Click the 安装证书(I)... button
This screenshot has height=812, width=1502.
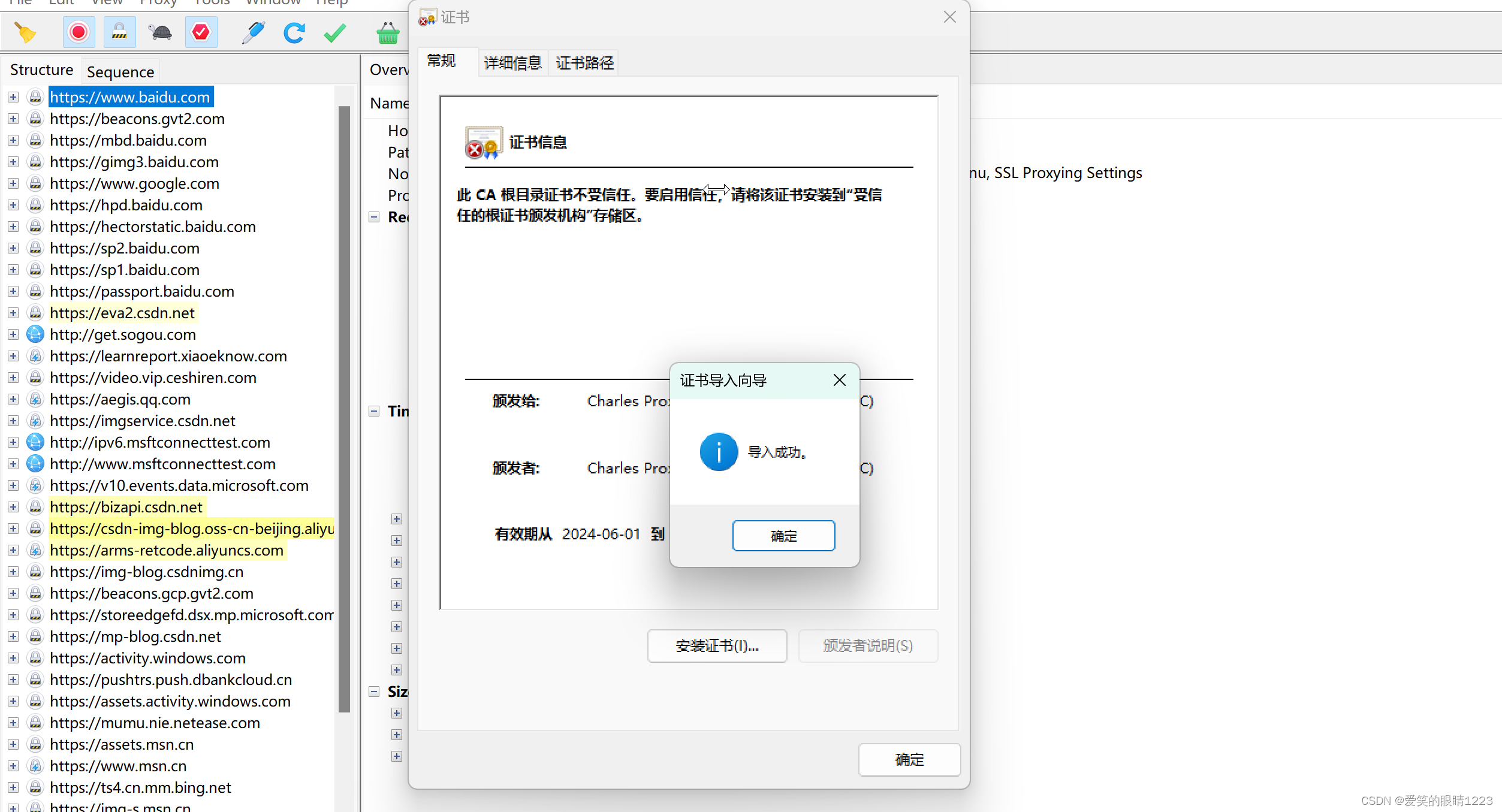click(717, 646)
